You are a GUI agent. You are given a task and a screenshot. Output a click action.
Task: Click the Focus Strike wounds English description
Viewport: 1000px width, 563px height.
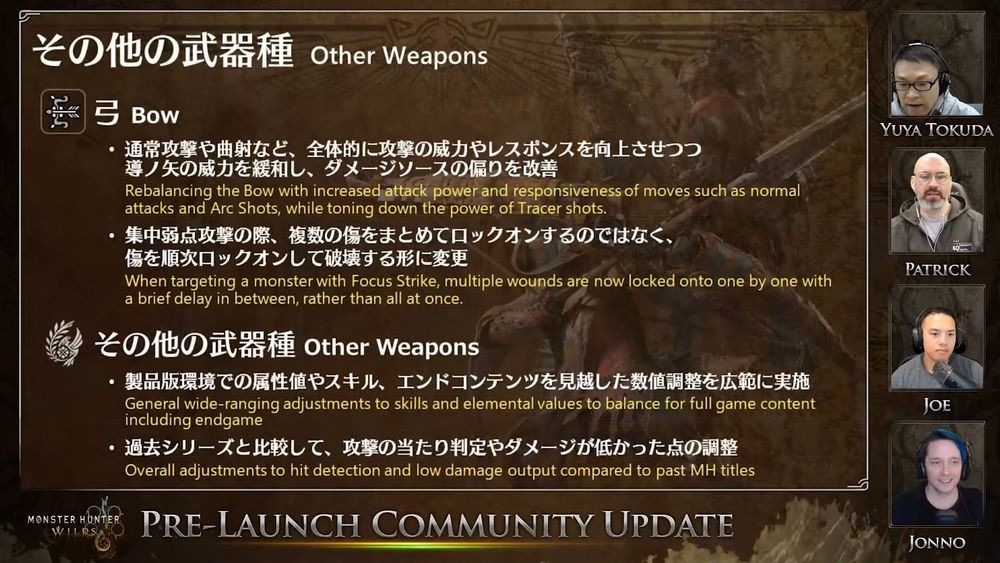(478, 290)
